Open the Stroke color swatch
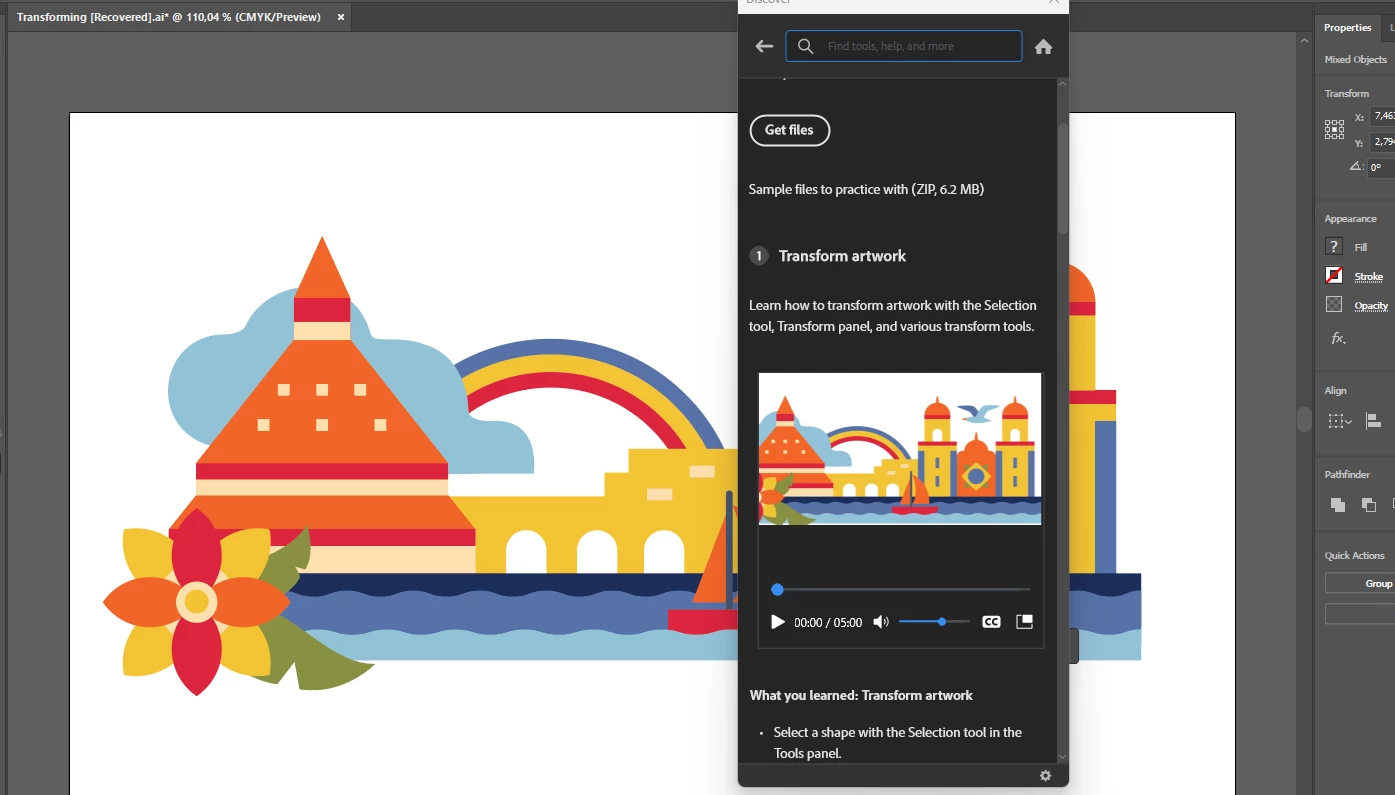The width and height of the screenshot is (1395, 795). [1334, 275]
